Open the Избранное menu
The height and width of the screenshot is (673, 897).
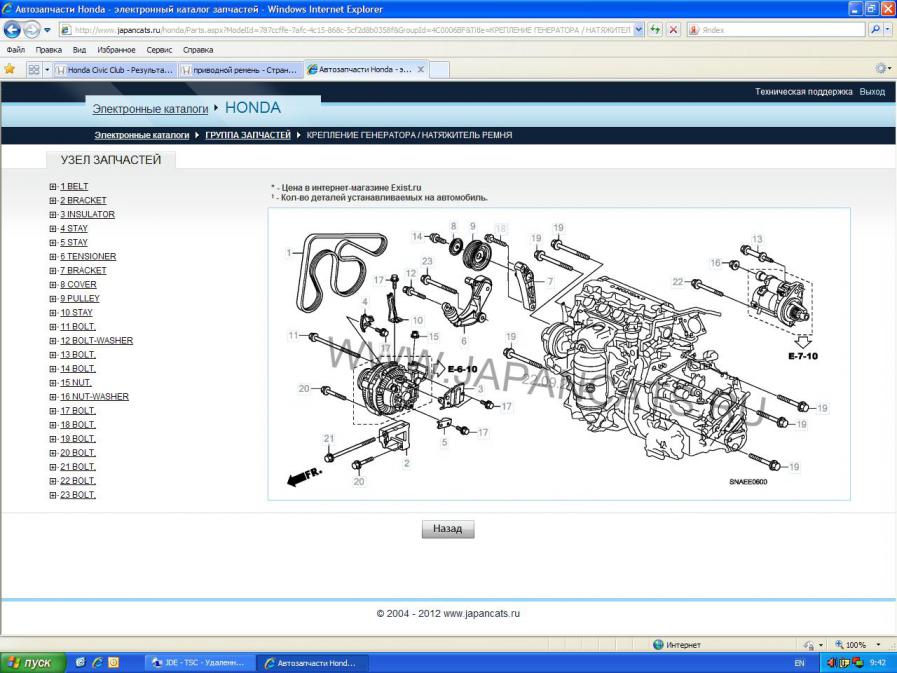pyautogui.click(x=116, y=50)
